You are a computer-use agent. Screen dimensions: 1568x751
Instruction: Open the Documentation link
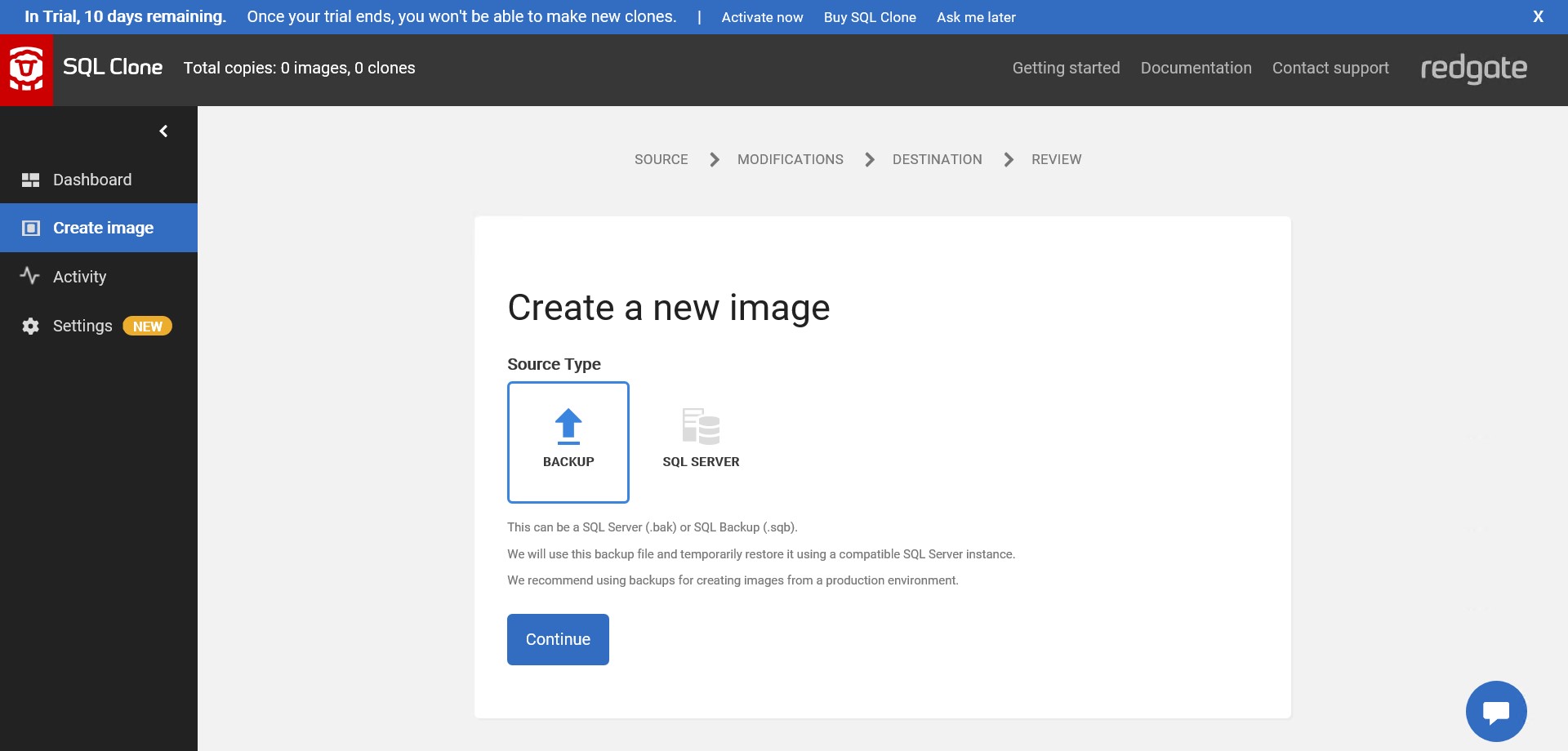[x=1196, y=68]
